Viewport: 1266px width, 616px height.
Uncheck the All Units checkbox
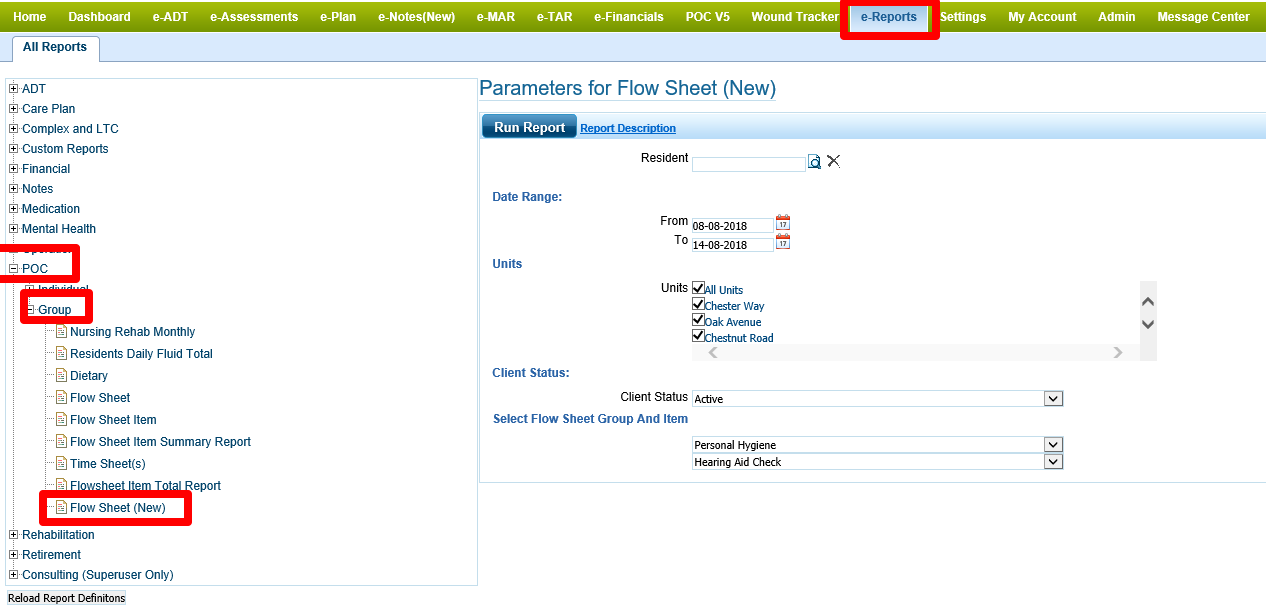pos(698,288)
